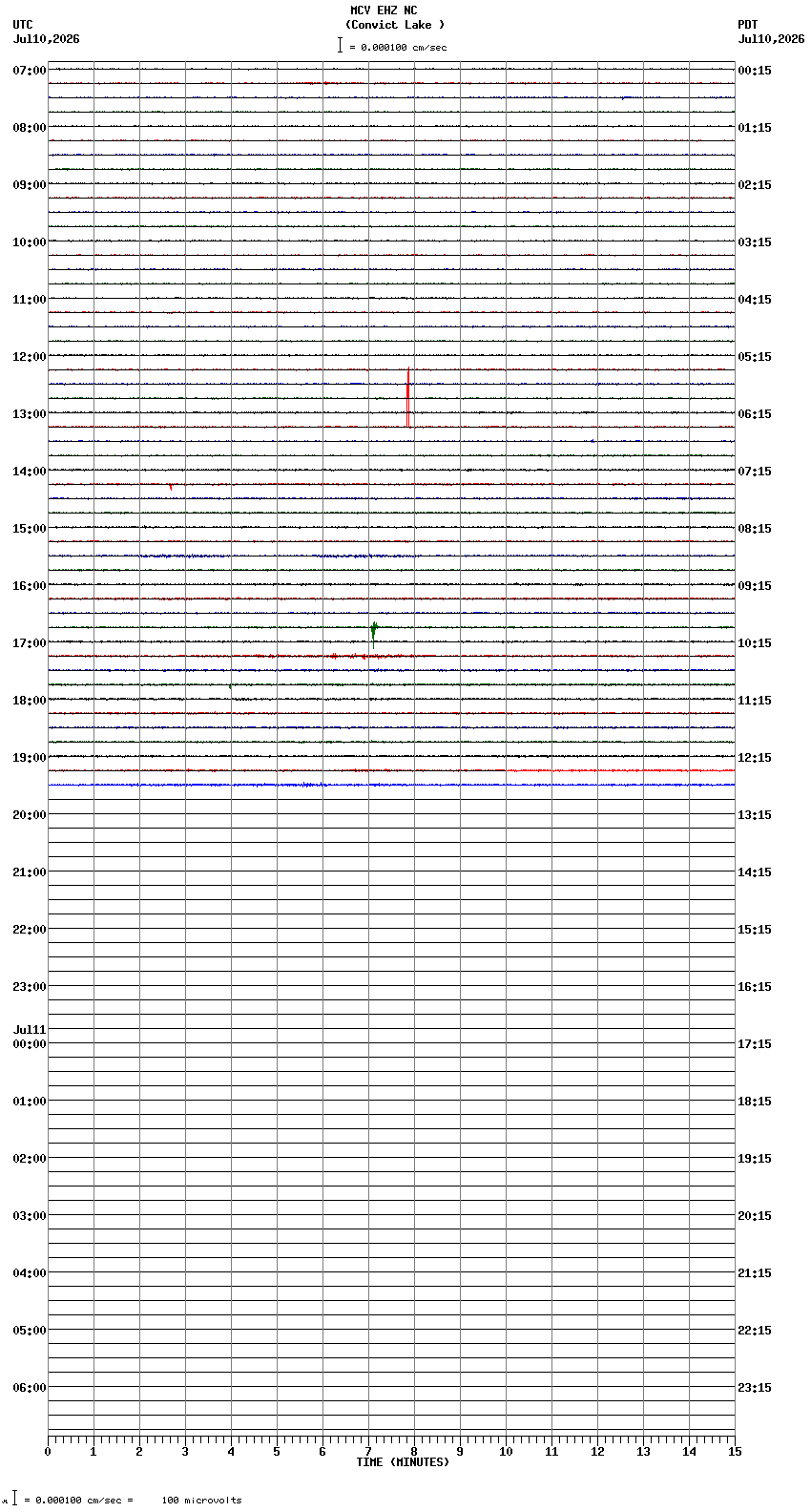Click the 11:00 UTC time label
The width and height of the screenshot is (811, 1512).
30,300
